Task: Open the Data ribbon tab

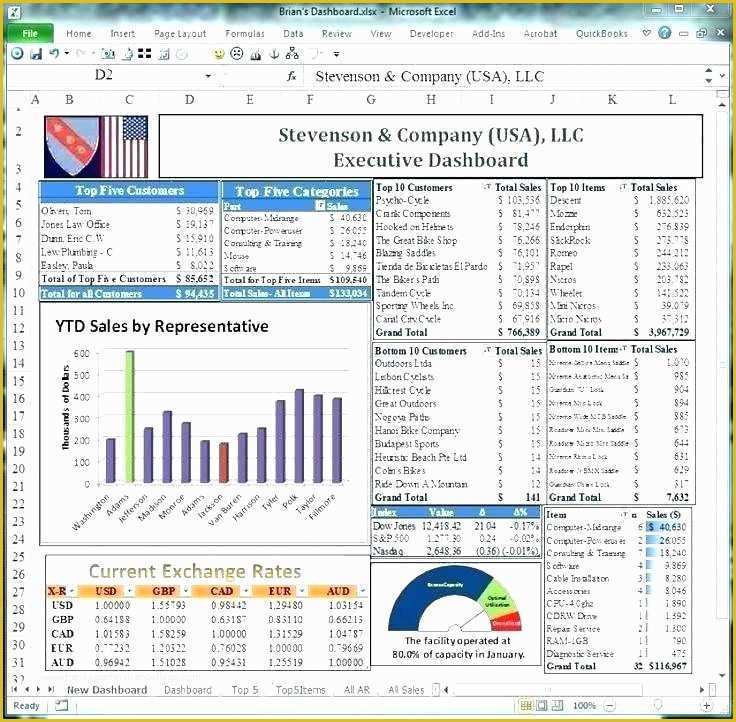Action: (293, 33)
